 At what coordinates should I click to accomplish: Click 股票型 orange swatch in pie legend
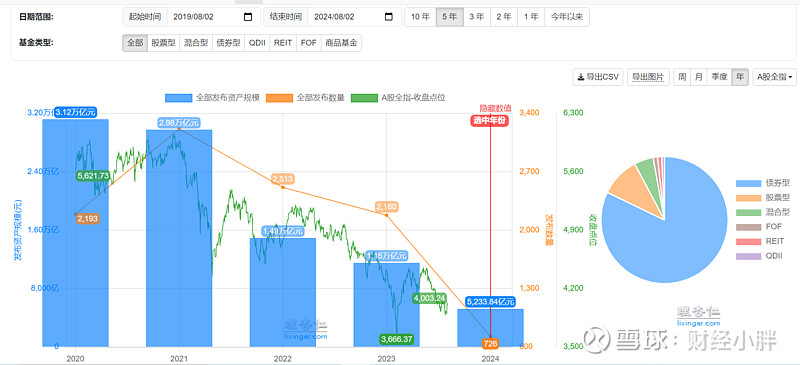(x=746, y=198)
